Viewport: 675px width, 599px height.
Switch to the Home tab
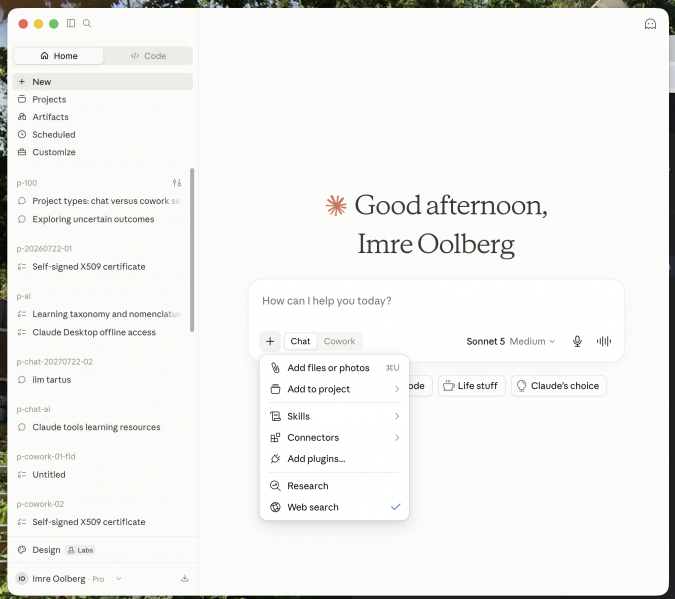click(59, 56)
